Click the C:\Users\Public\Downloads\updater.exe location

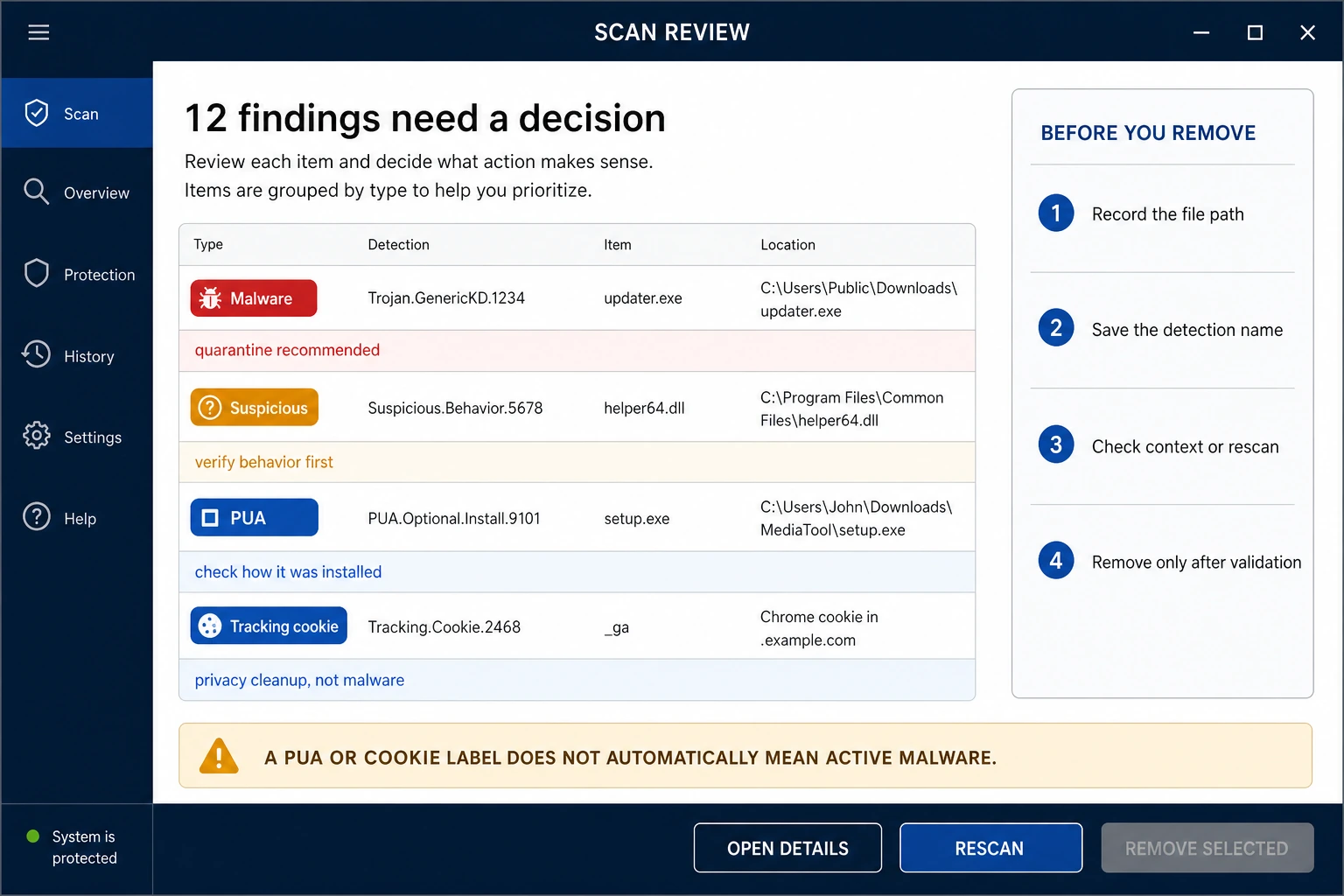click(x=858, y=299)
